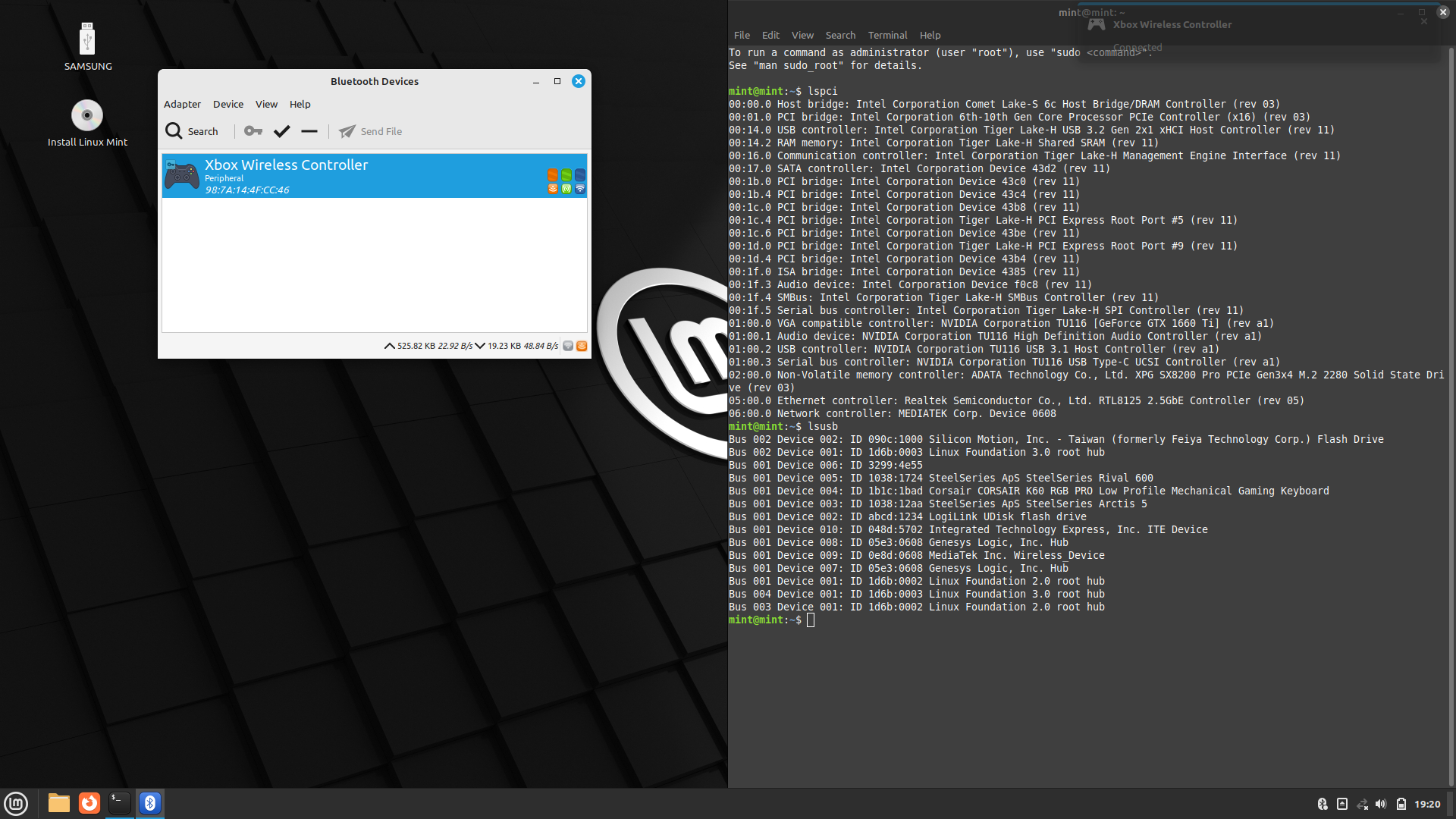Open the terminal Search menu
This screenshot has height=819, width=1456.
[x=840, y=35]
